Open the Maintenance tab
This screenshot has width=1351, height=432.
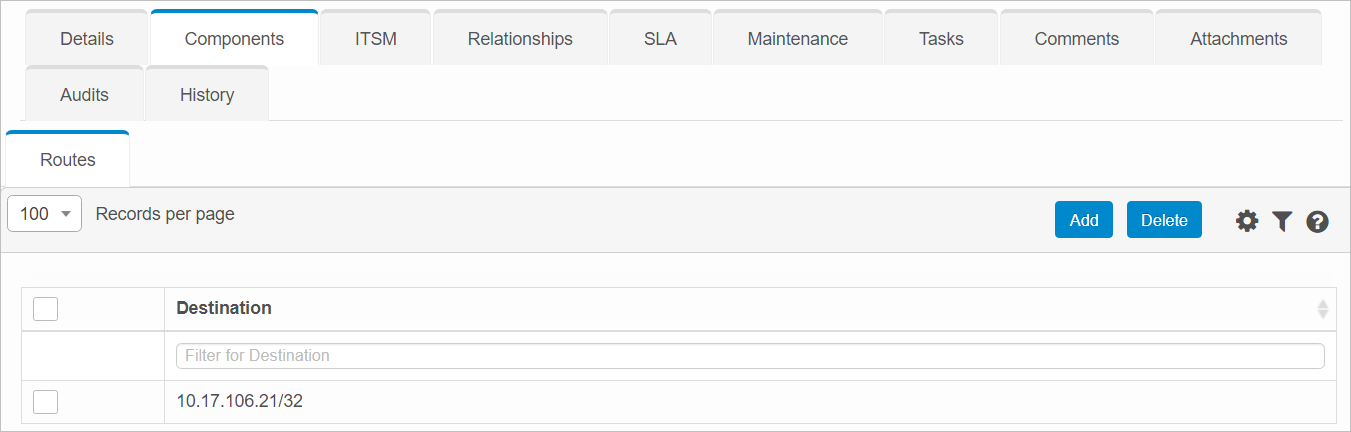pos(797,39)
